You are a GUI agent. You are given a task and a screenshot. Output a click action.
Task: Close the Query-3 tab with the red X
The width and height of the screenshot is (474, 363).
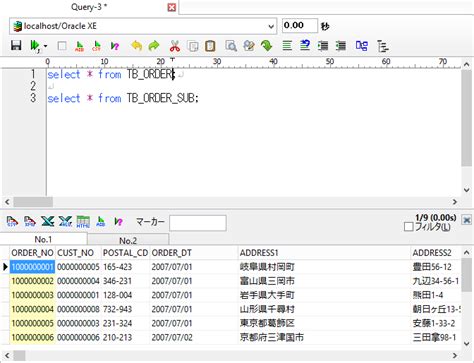coord(172,7)
